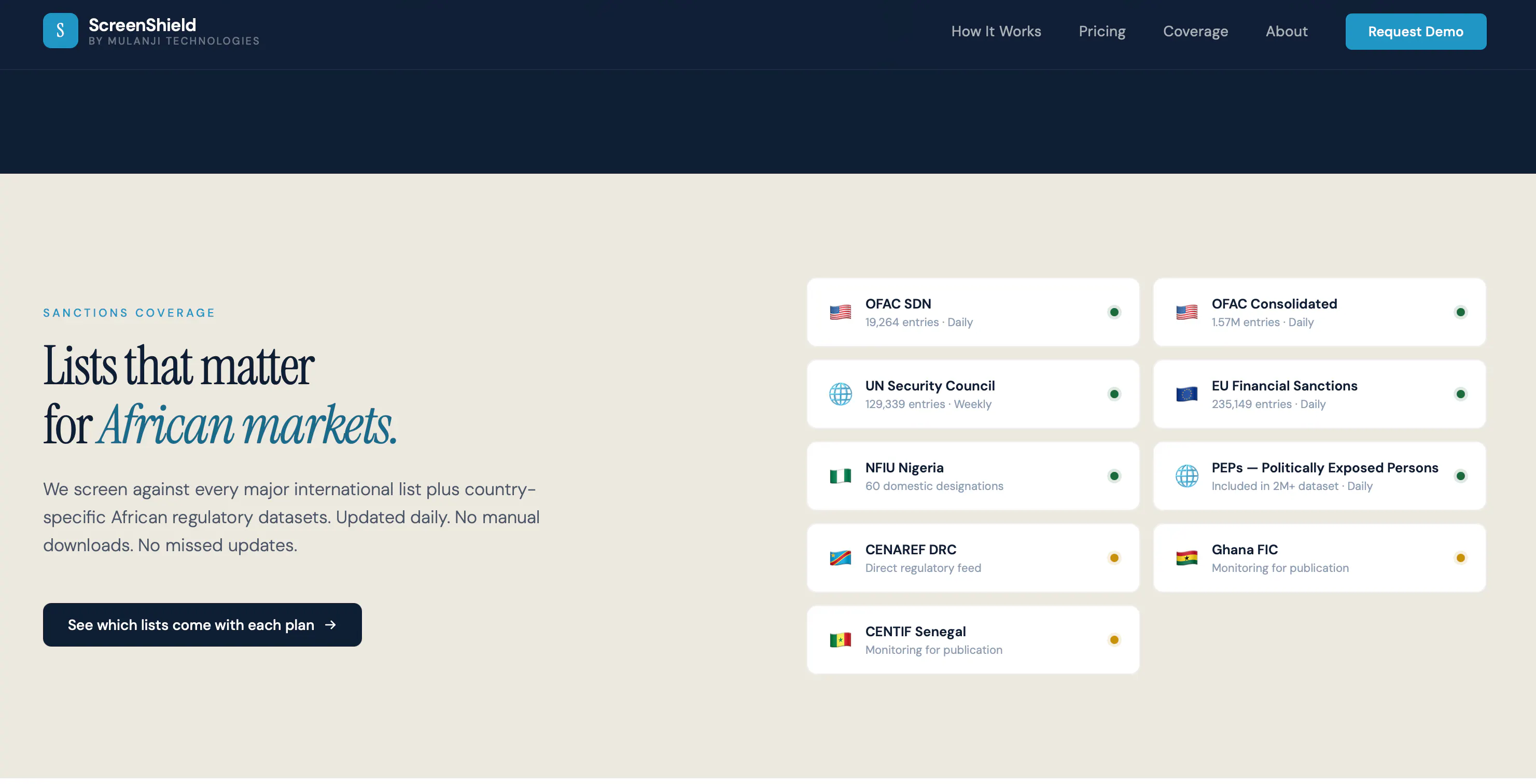Select the OFAC Consolidated card title

tap(1274, 304)
